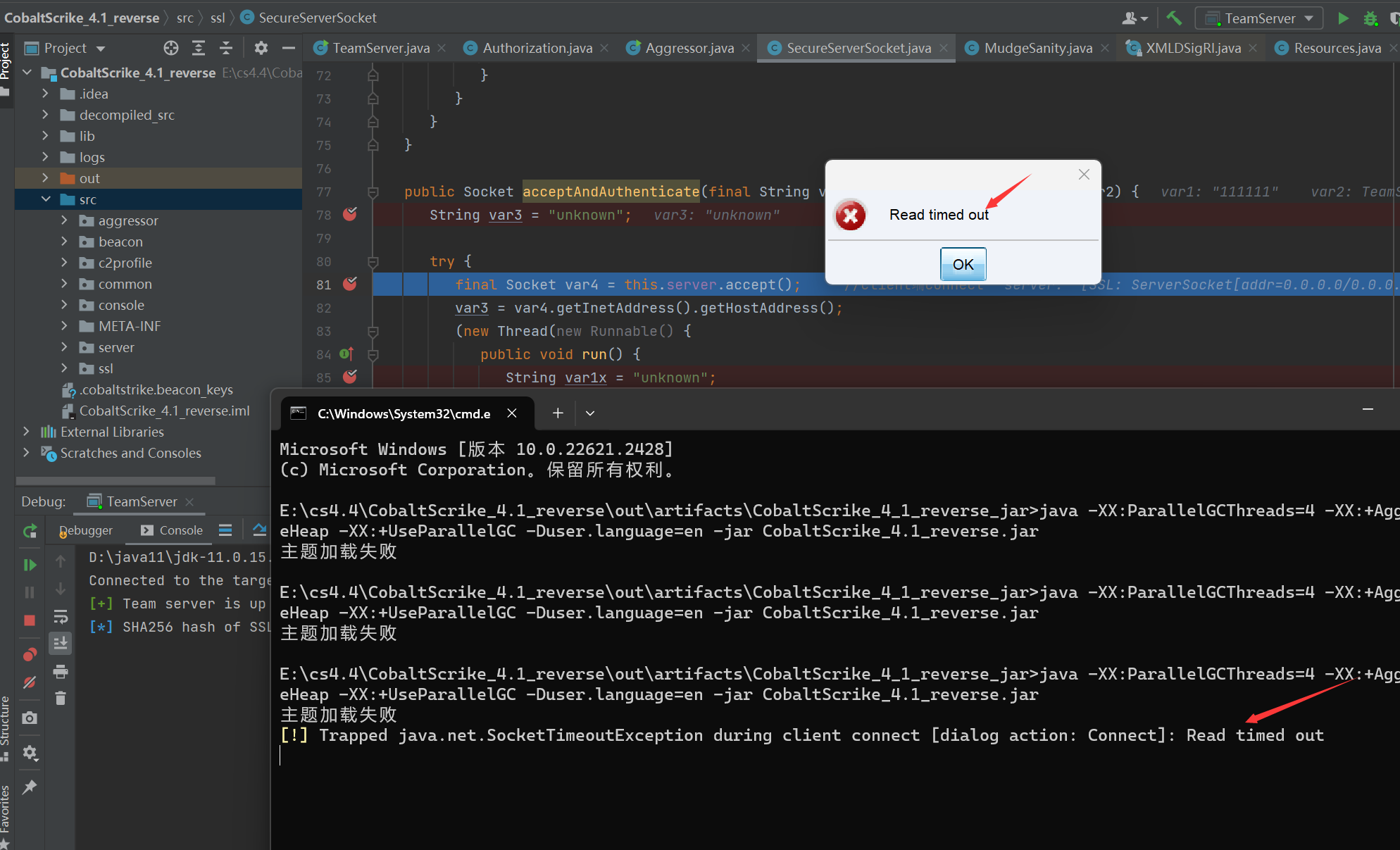Switch to the Aggressor.java editor tab
The height and width of the screenshot is (850, 1400).
(689, 48)
